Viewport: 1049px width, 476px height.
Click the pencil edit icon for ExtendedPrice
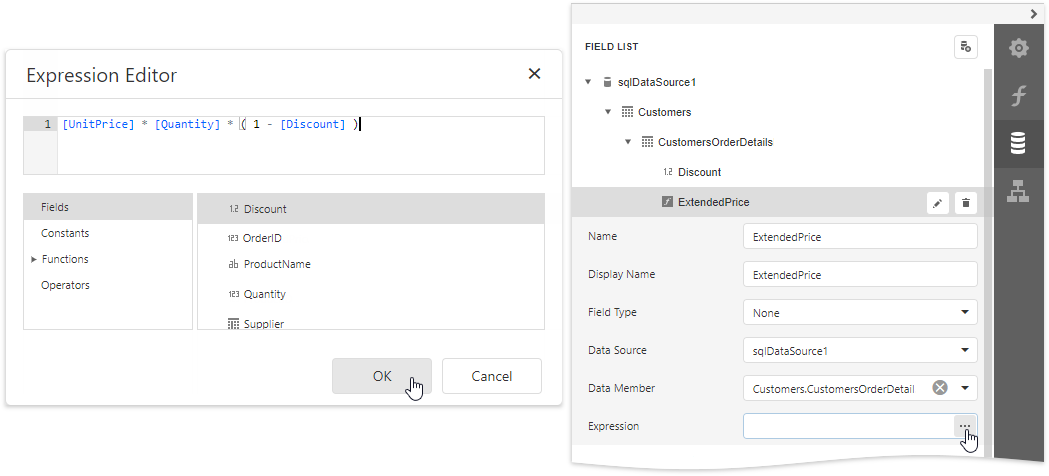click(938, 203)
